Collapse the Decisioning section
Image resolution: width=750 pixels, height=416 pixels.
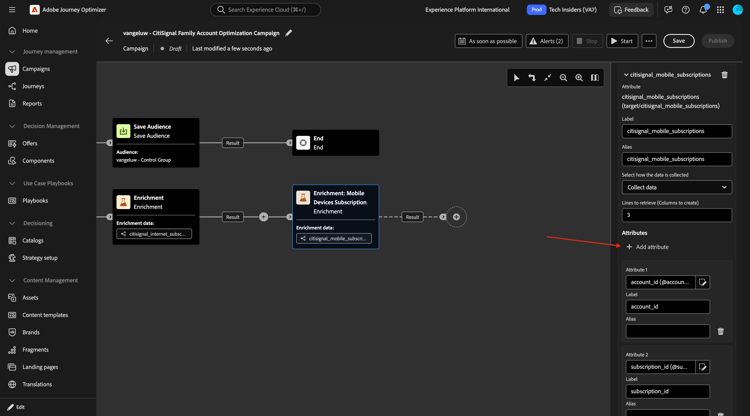(x=12, y=223)
